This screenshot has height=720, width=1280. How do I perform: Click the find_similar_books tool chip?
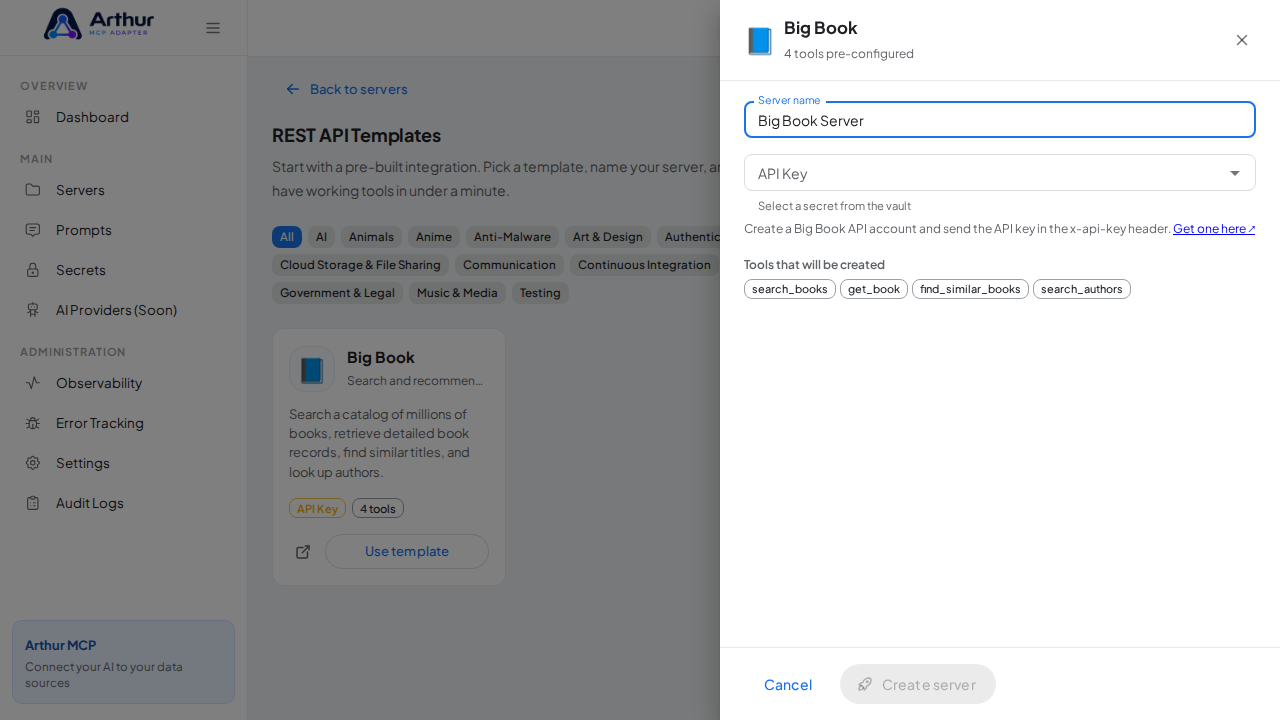pos(970,289)
